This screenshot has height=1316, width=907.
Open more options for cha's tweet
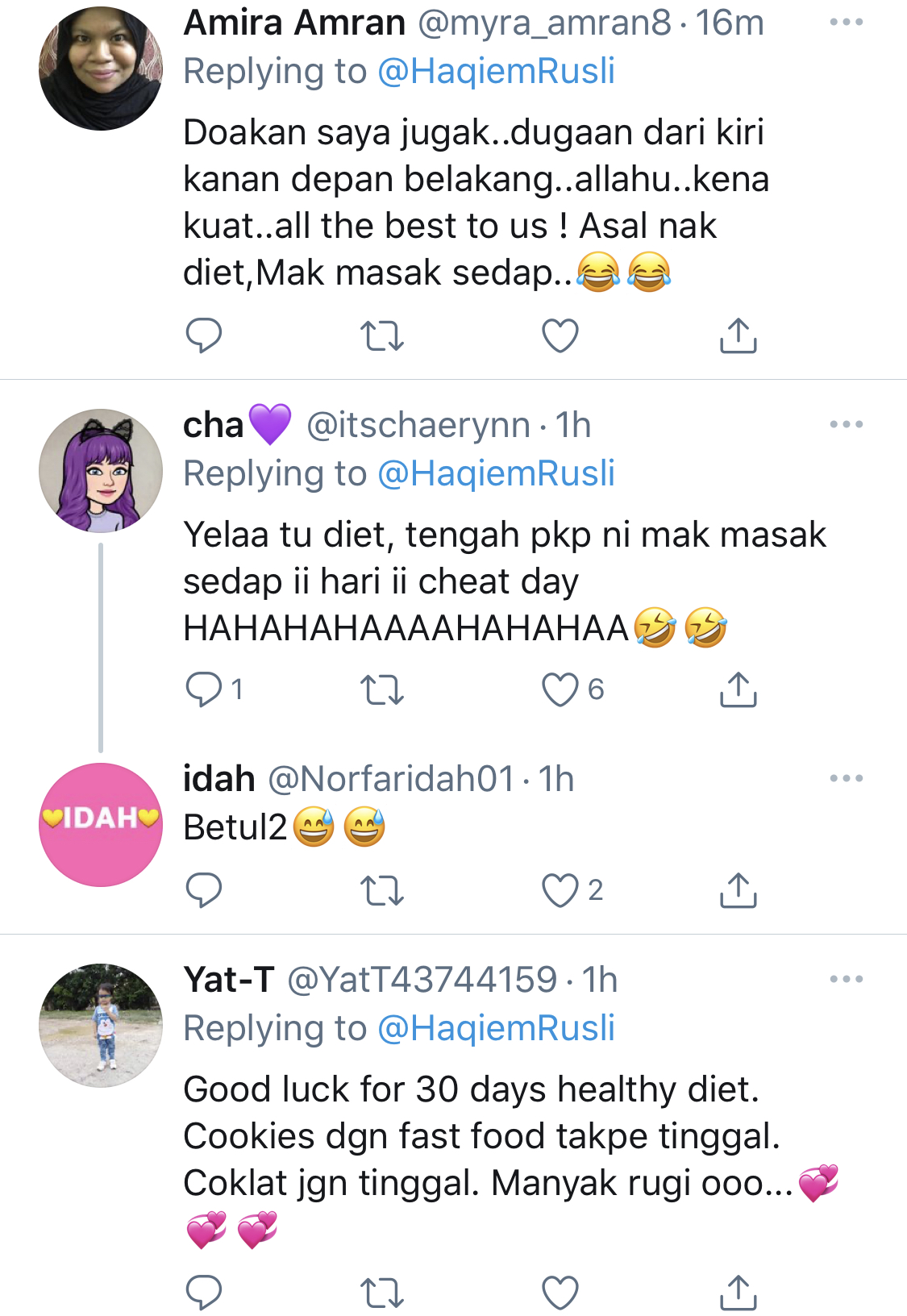[846, 424]
